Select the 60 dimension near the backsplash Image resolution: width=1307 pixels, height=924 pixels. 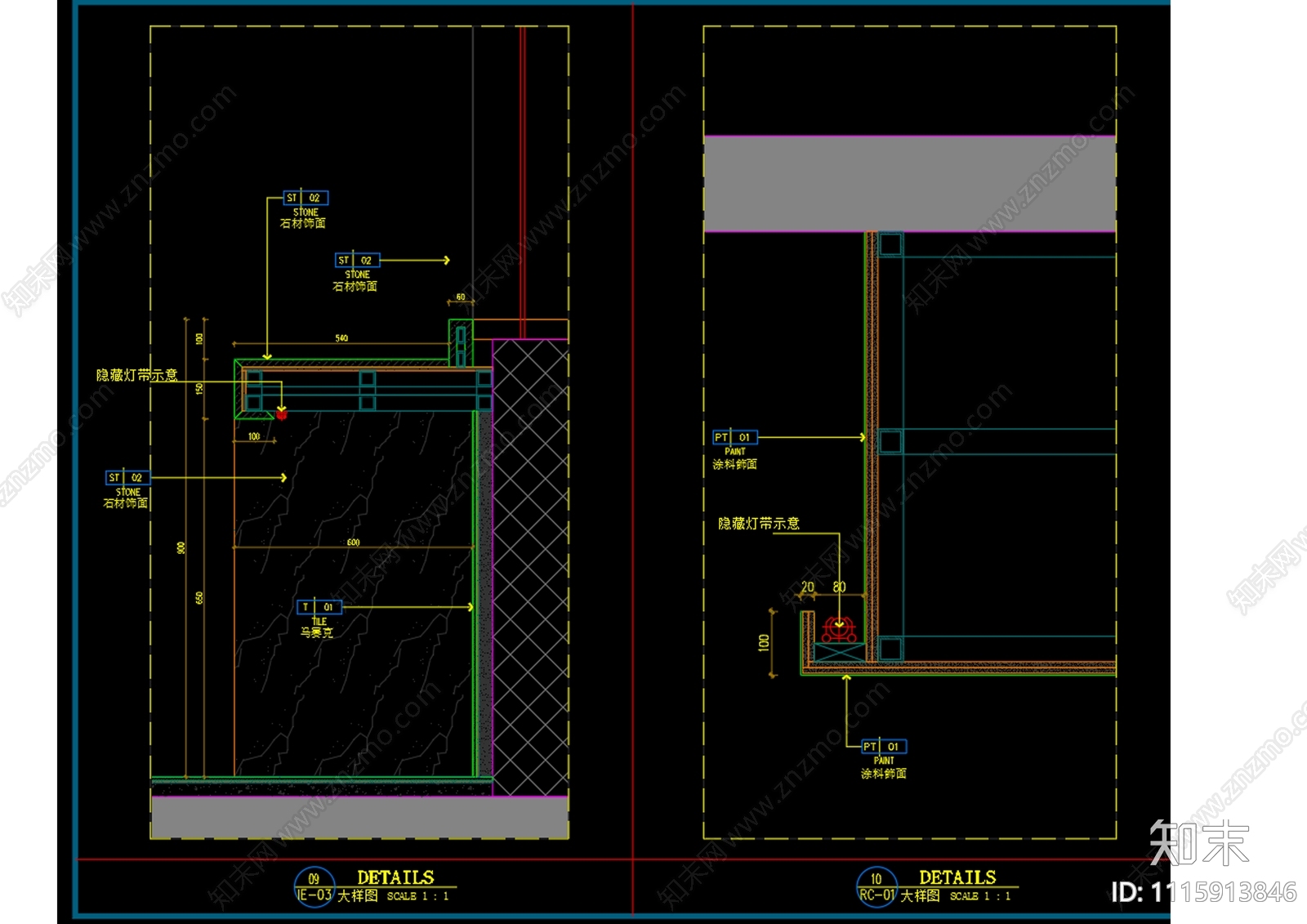point(461,297)
